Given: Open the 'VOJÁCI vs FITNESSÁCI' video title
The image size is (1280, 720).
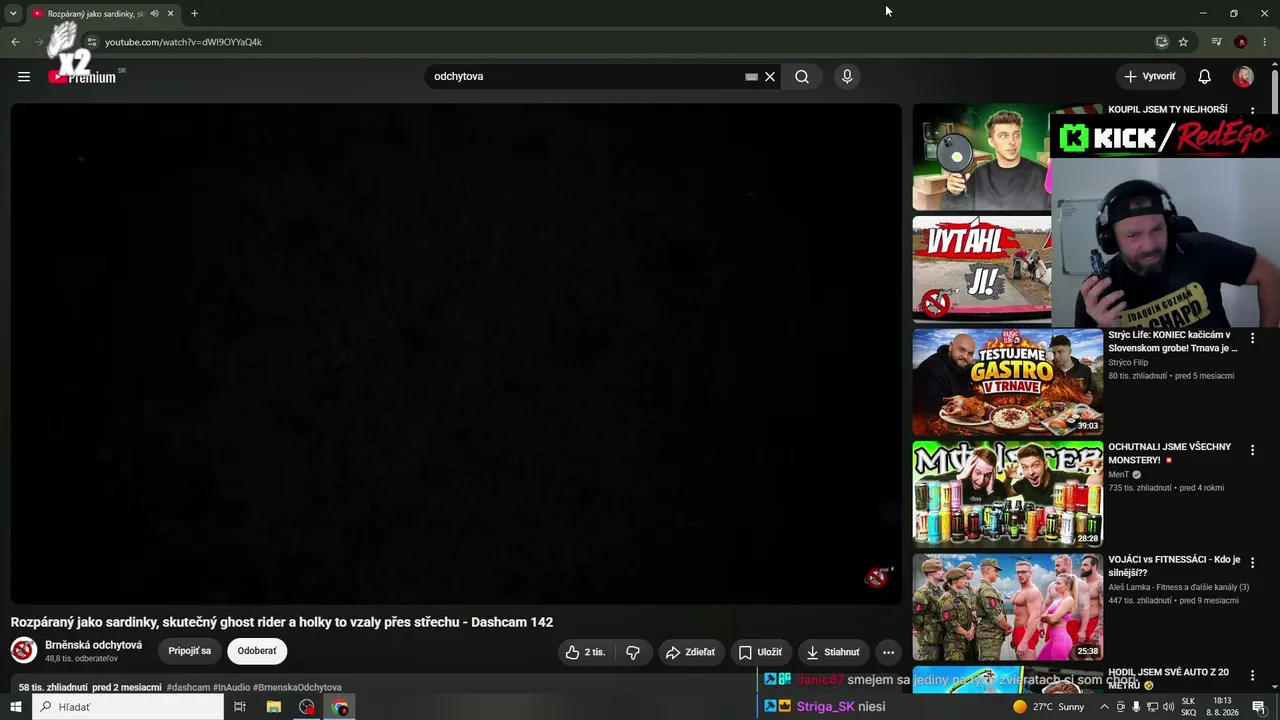Looking at the screenshot, I should [1174, 566].
